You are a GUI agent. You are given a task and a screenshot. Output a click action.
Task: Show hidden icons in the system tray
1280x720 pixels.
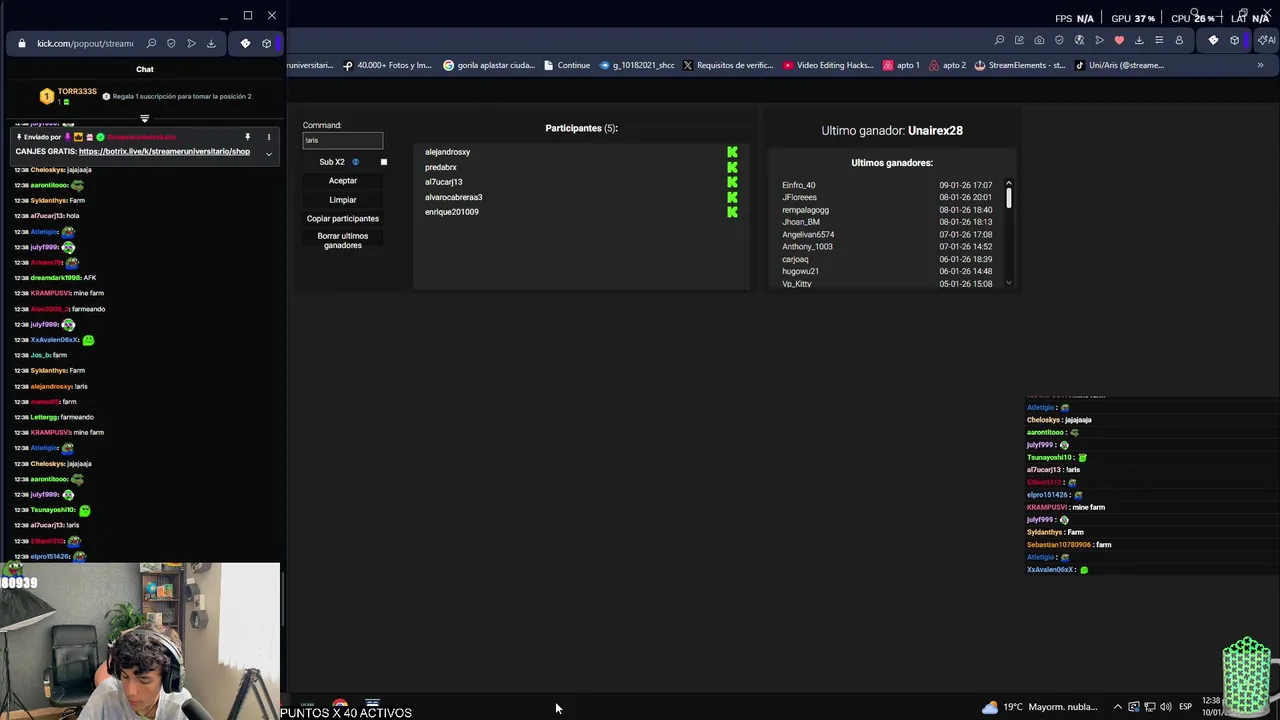1118,707
